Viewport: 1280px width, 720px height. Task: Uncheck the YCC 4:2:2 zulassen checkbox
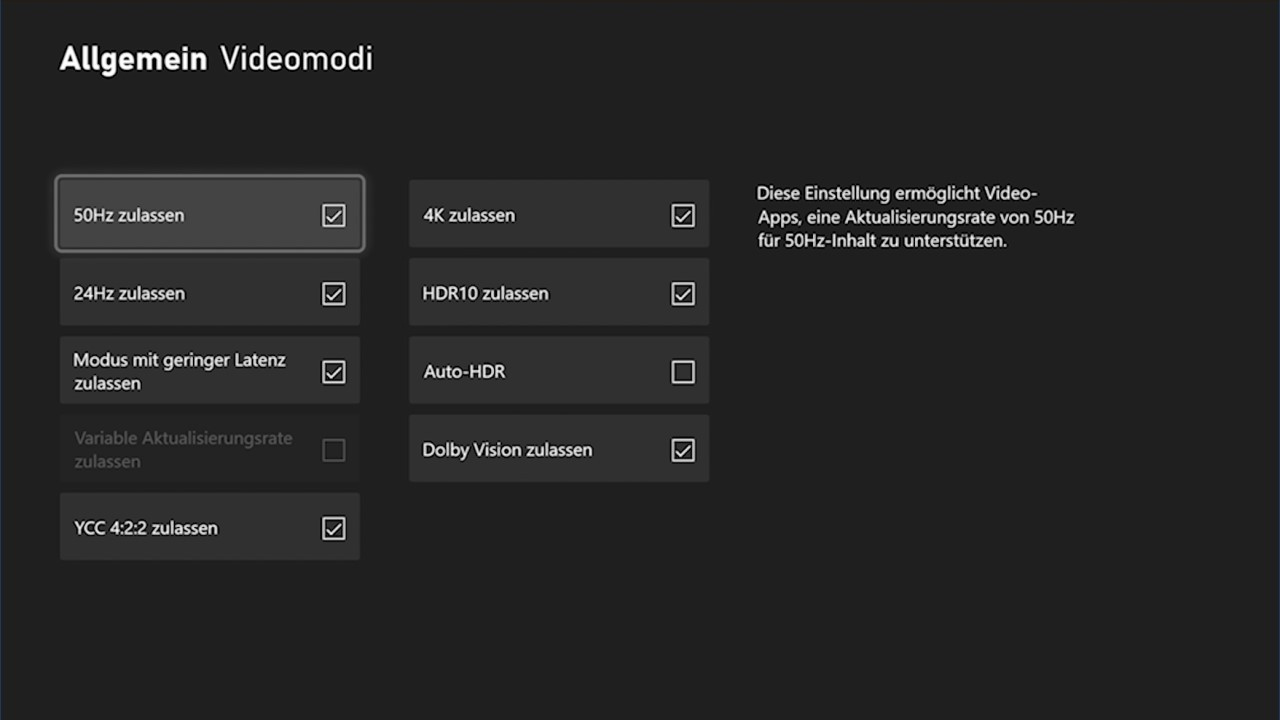[x=333, y=528]
